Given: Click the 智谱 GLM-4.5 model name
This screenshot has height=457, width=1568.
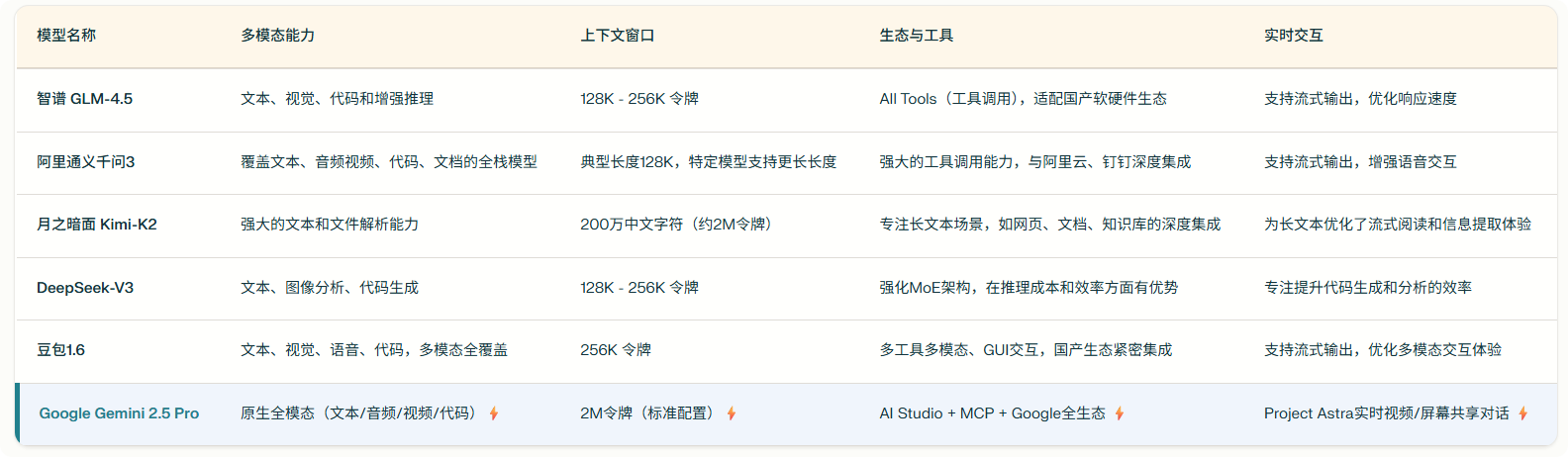Looking at the screenshot, I should [x=84, y=98].
